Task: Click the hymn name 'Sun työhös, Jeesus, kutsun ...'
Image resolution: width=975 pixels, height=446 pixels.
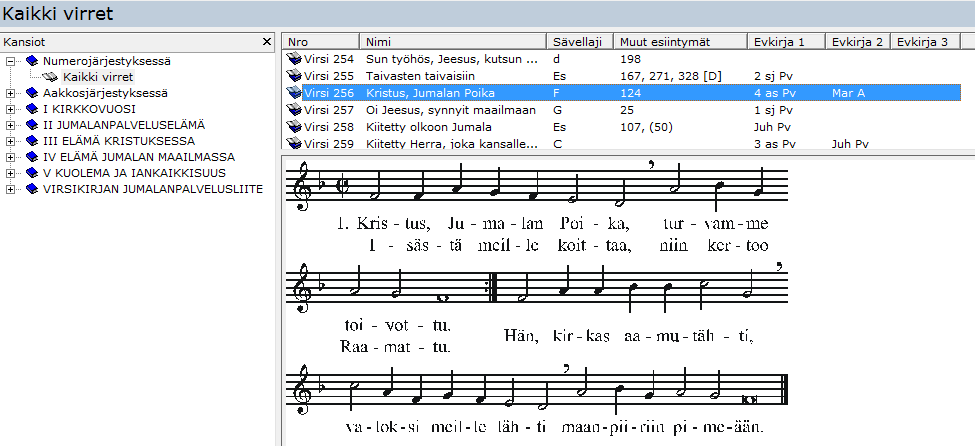Action: point(451,59)
